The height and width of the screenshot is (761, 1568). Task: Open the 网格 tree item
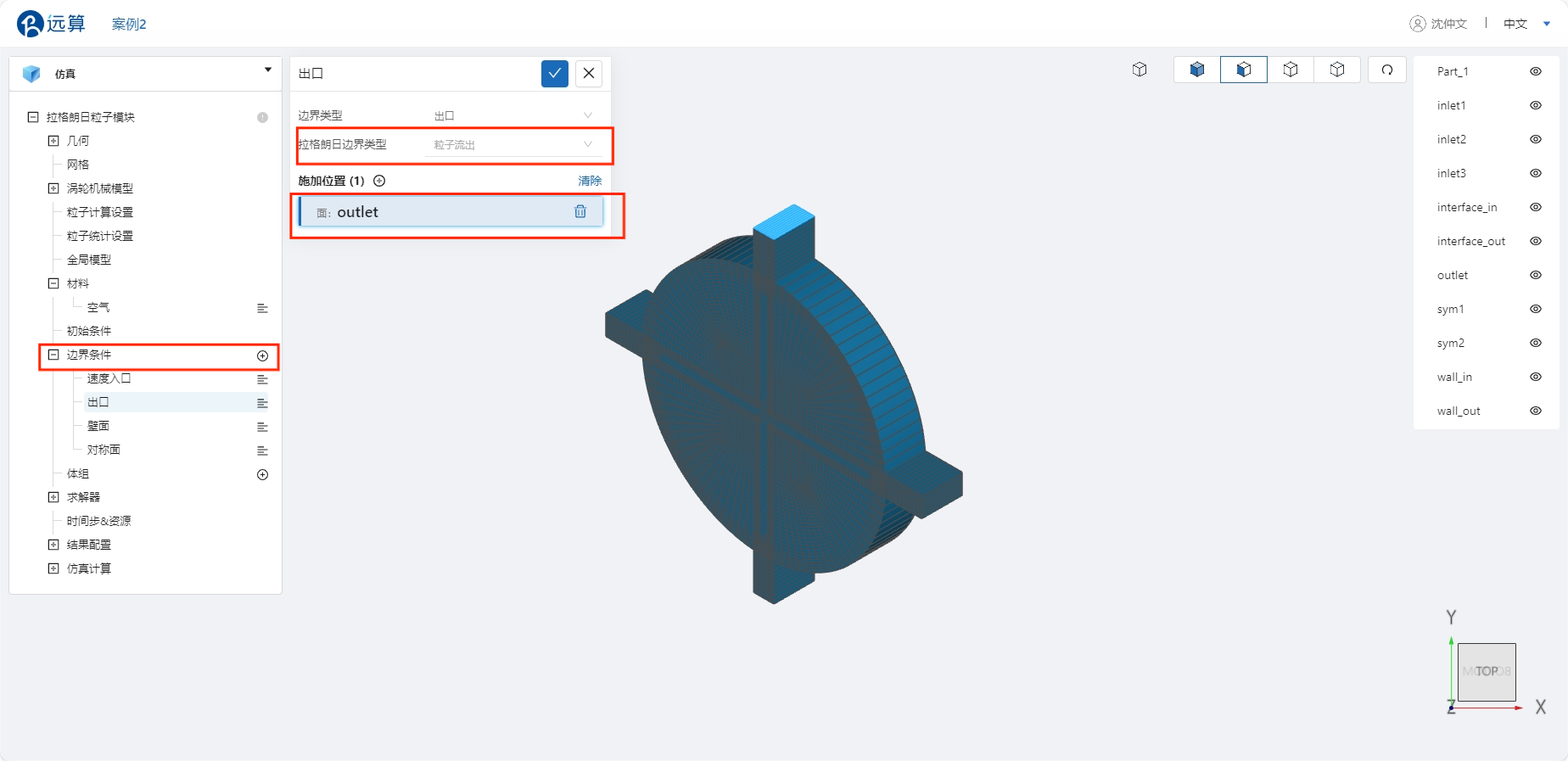click(78, 165)
